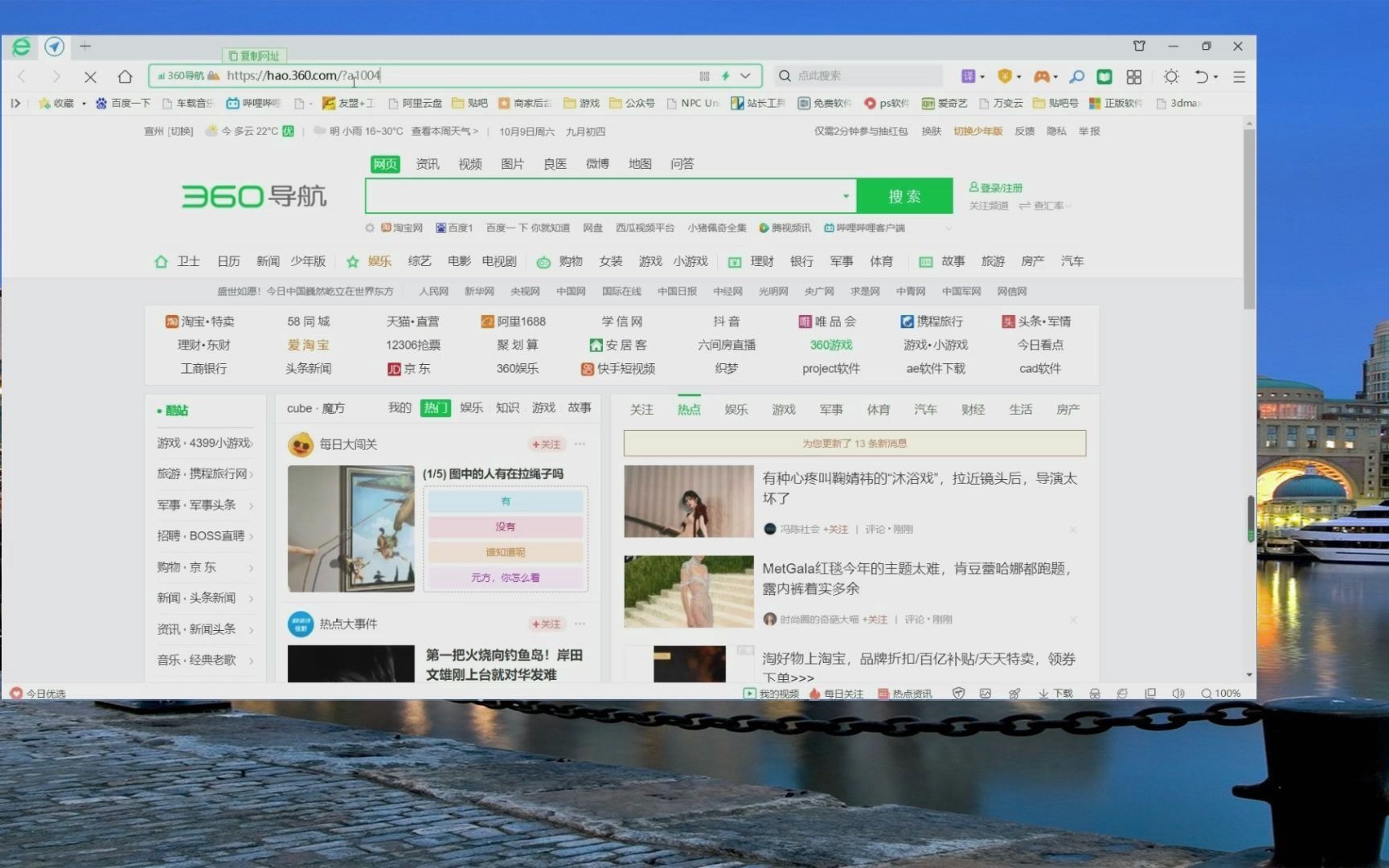Follow 热点大事件 with +关注
The height and width of the screenshot is (868, 1389).
point(547,624)
